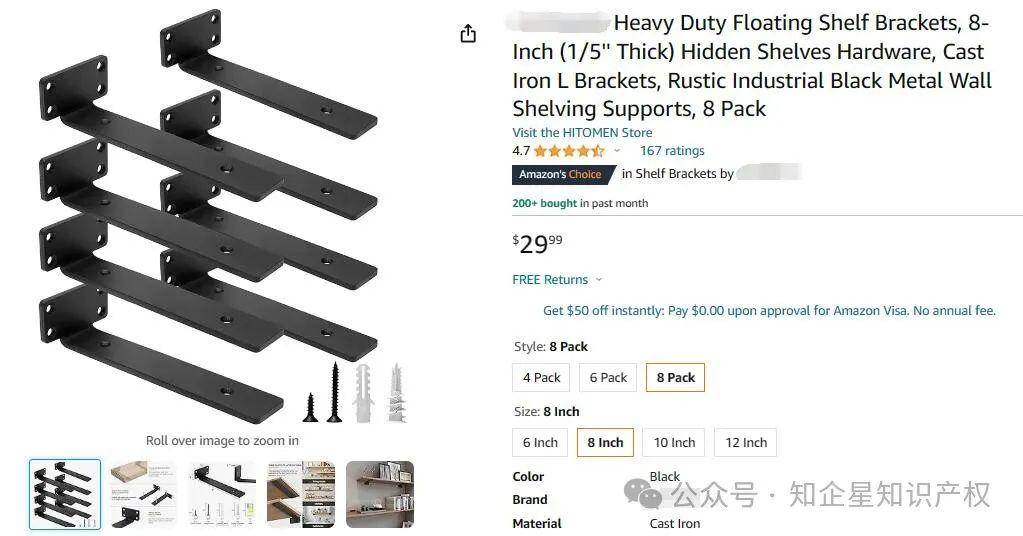Expand the rating breakdown chevron next to stars

[617, 151]
